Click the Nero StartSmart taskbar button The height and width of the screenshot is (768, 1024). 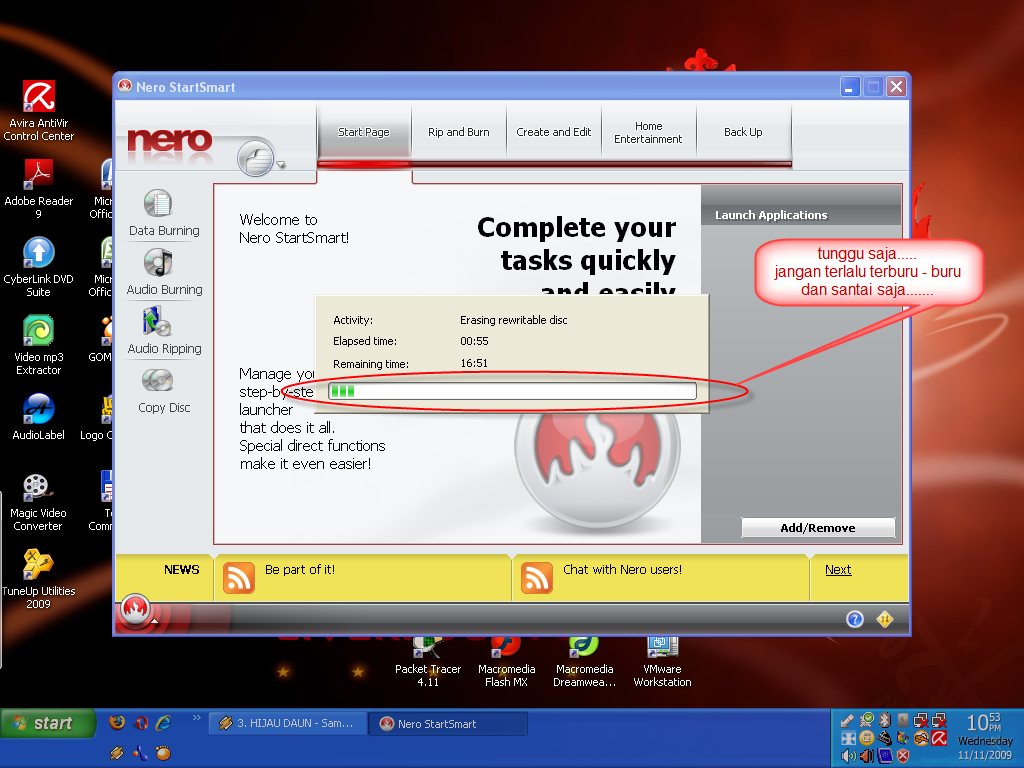coord(448,723)
